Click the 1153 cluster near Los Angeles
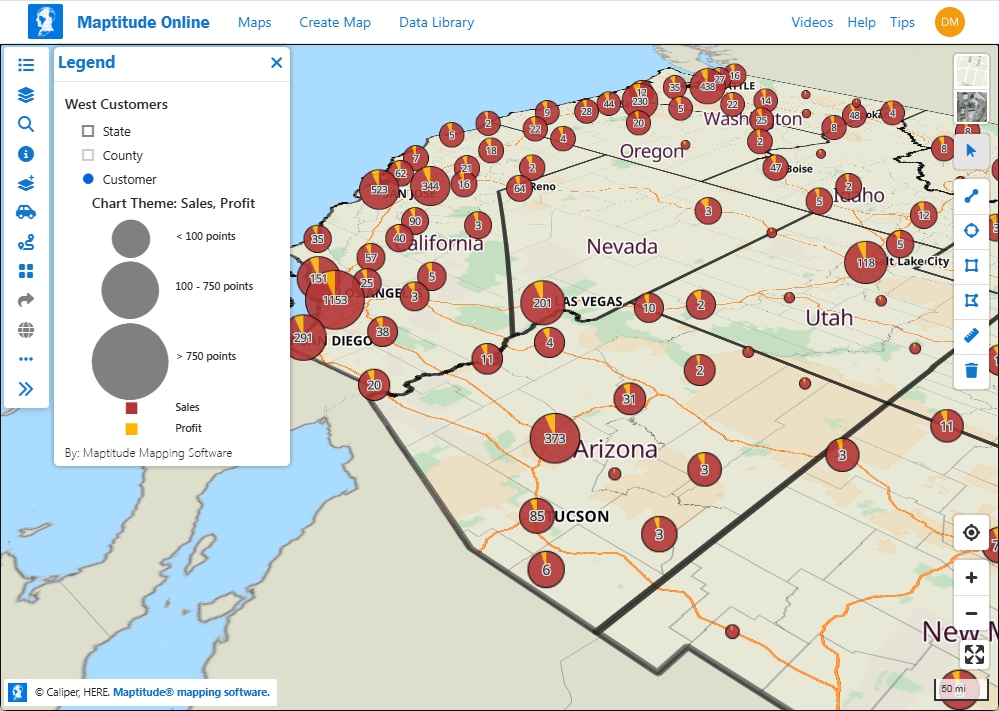The width and height of the screenshot is (999, 711). click(335, 299)
